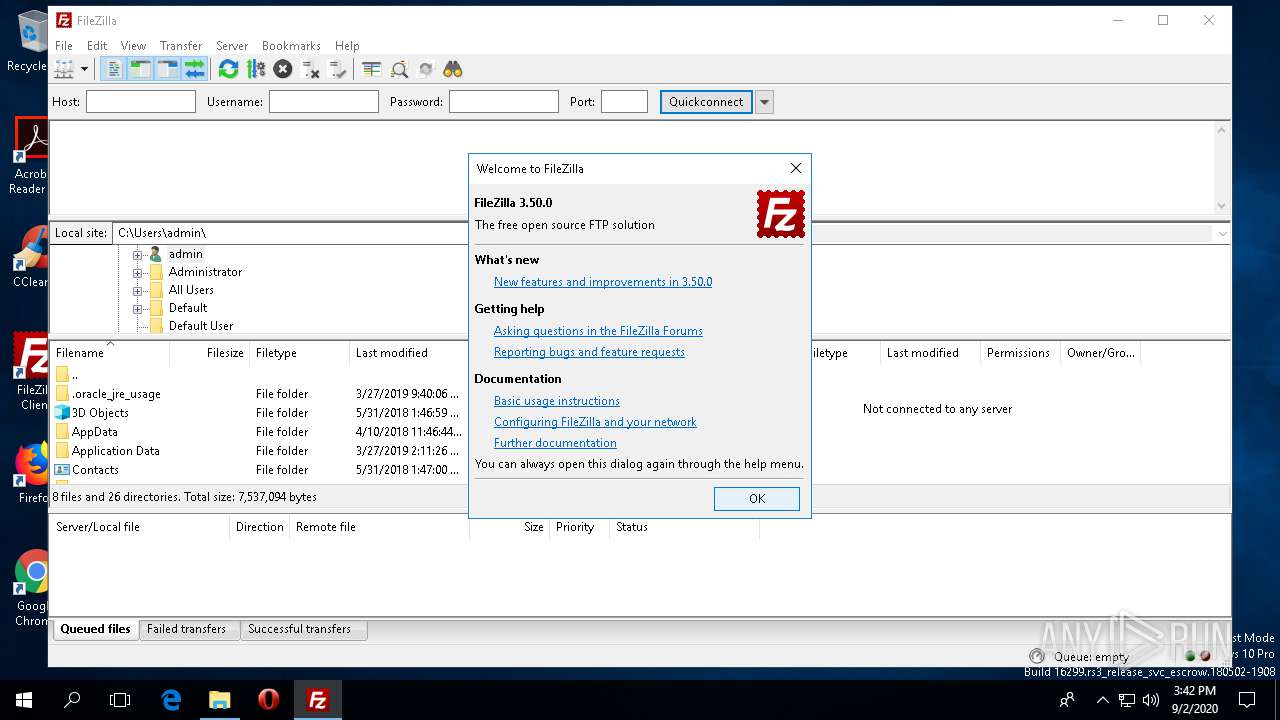This screenshot has width=1280, height=720.
Task: Expand the All Users tree node
Action: click(138, 290)
